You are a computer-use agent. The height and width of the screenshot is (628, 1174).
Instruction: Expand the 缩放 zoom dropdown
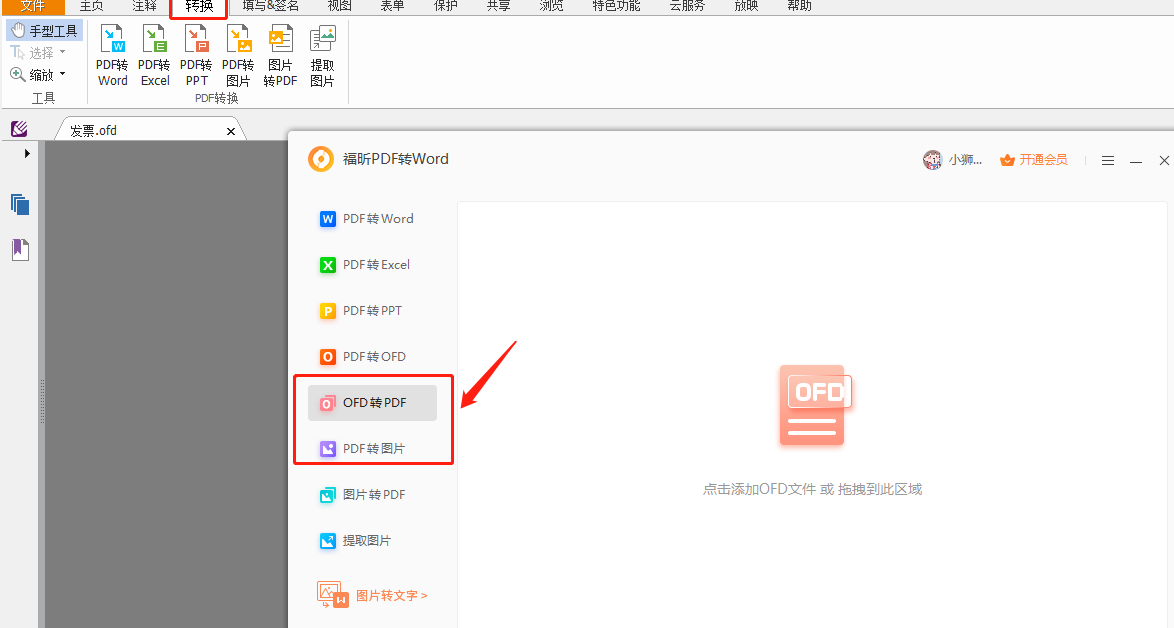(60, 73)
